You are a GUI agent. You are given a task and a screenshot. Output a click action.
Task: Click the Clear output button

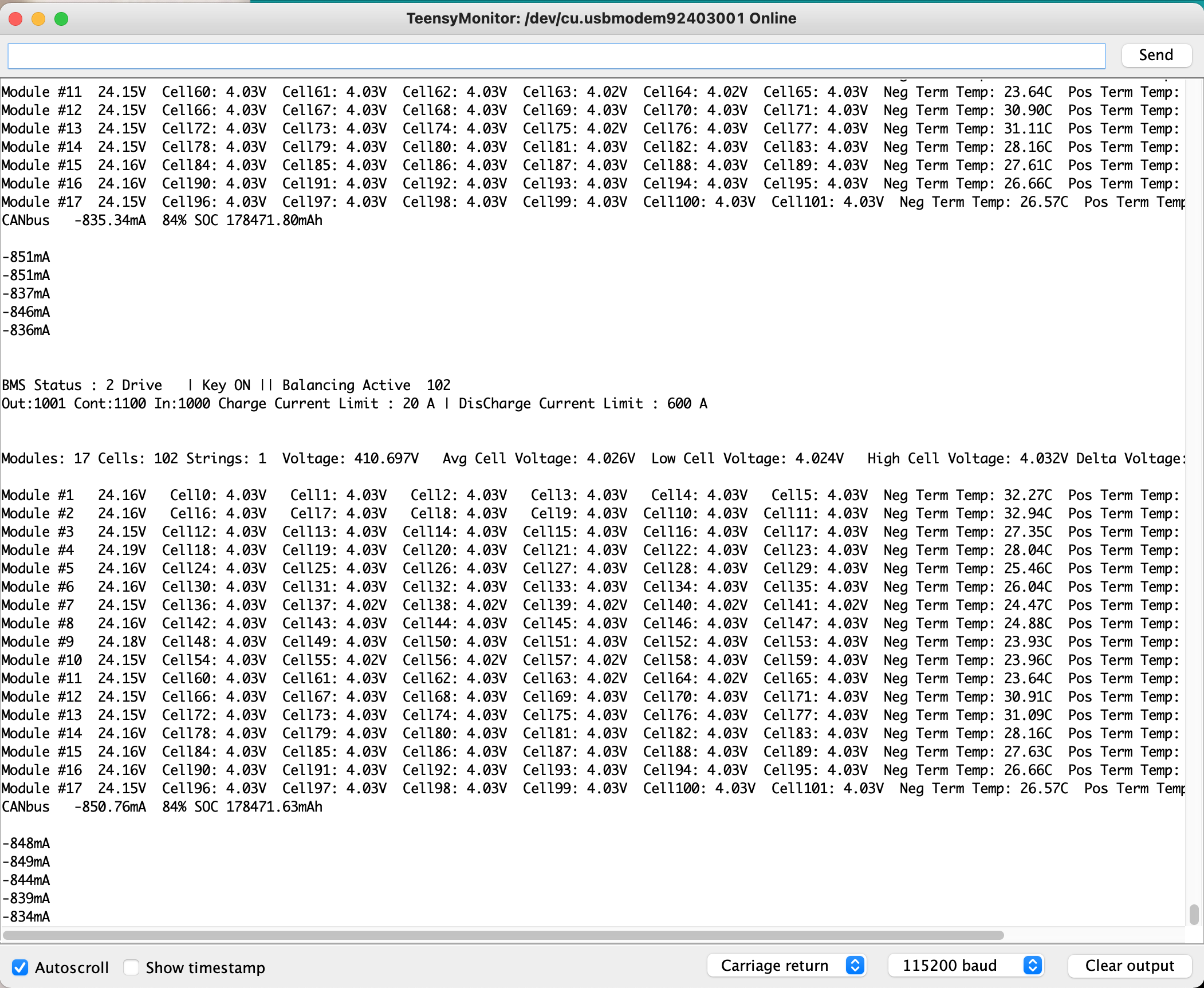pyautogui.click(x=1129, y=966)
